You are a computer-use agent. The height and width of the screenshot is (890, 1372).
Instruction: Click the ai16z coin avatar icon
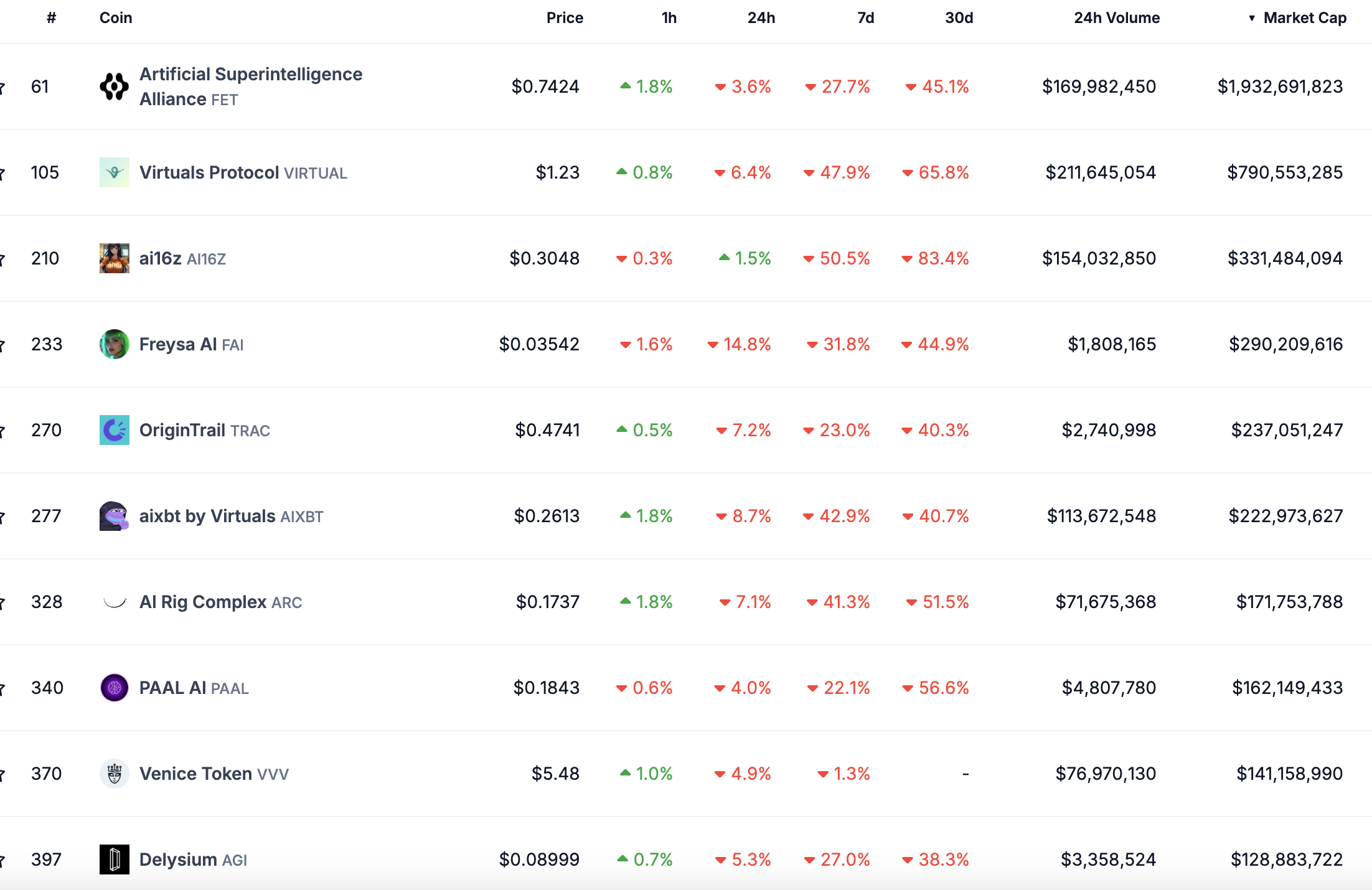point(114,258)
